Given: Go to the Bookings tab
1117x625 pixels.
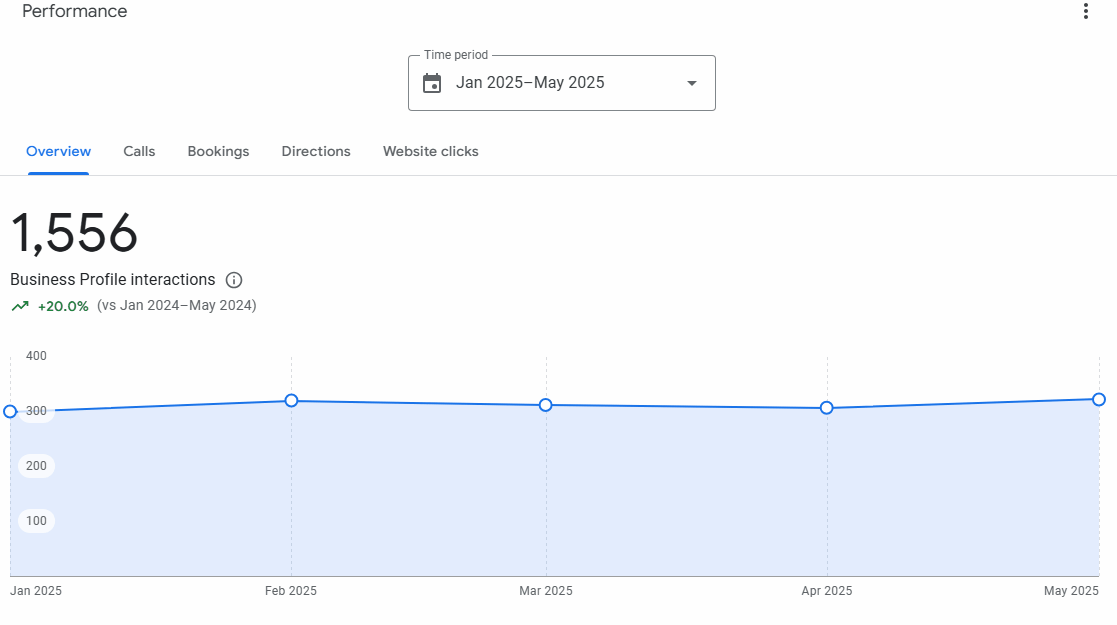Looking at the screenshot, I should [x=218, y=152].
